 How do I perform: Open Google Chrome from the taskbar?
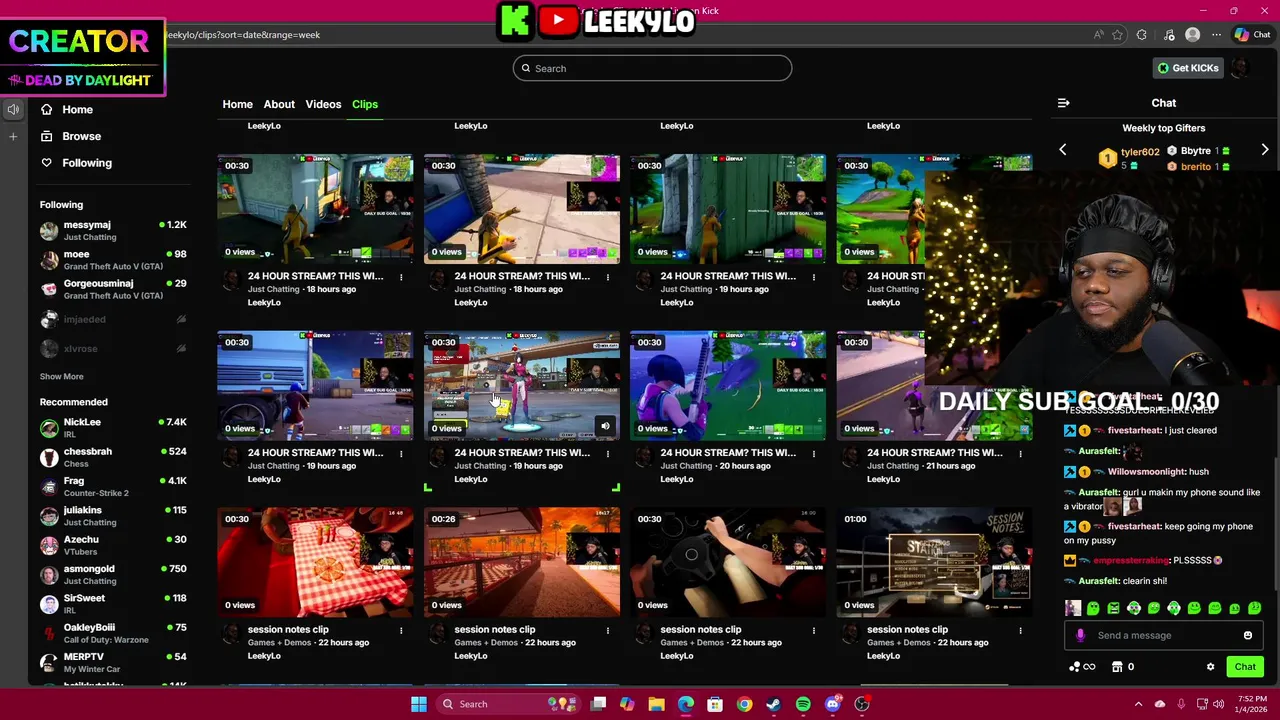point(744,704)
